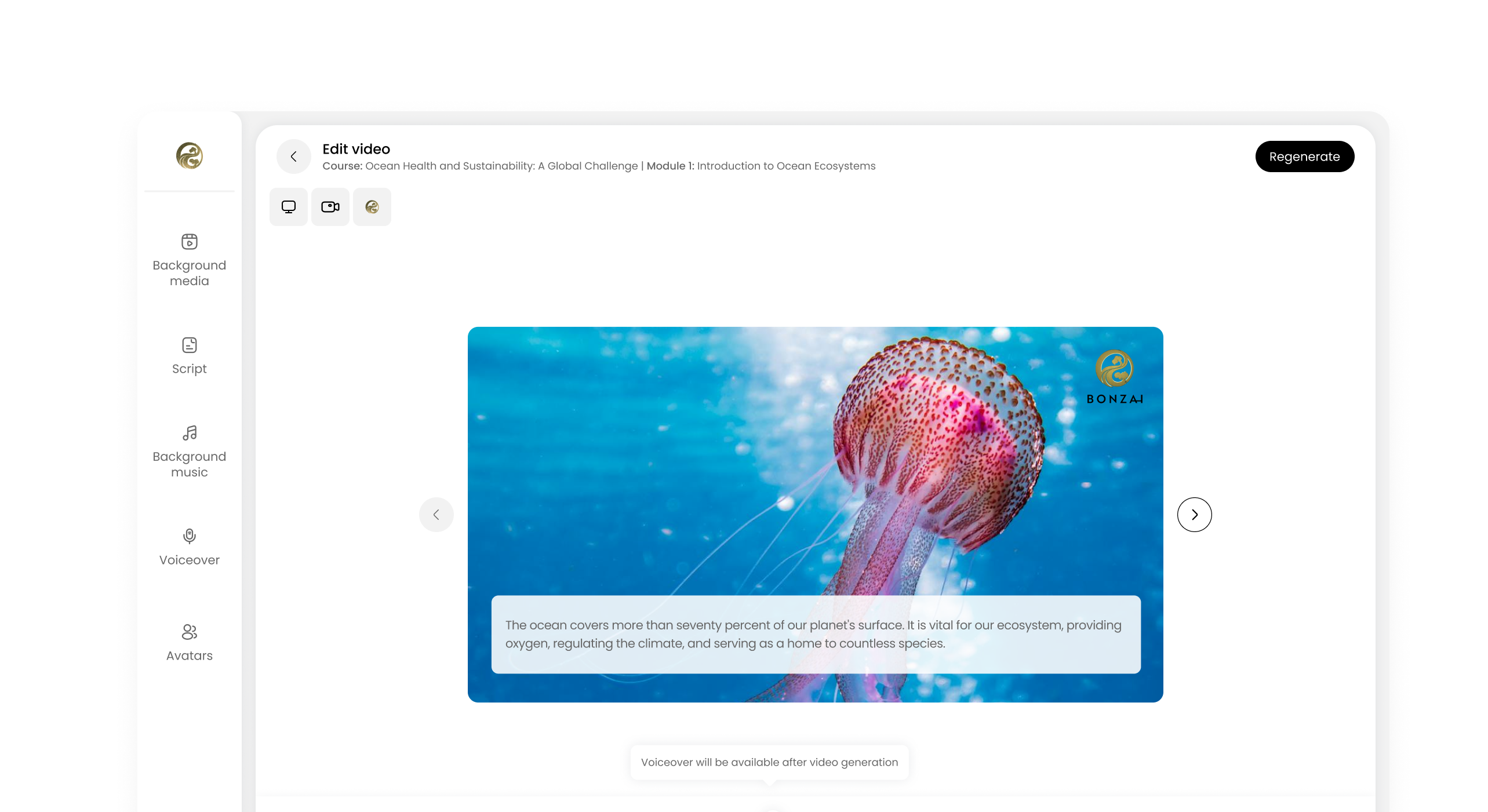The width and height of the screenshot is (1488, 812).
Task: Open the Avatars panel
Action: (x=189, y=643)
